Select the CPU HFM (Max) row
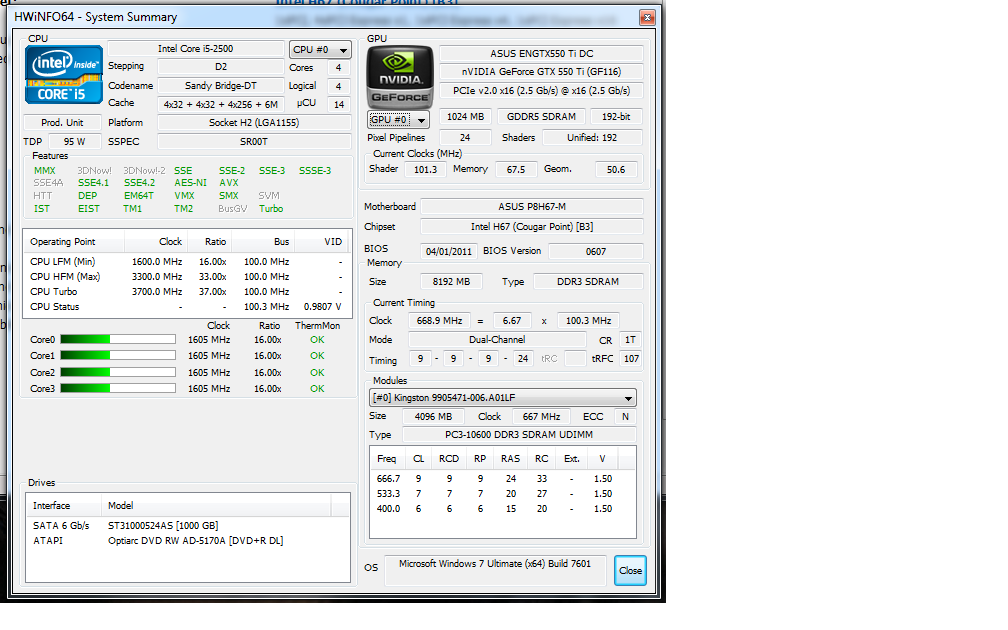1008x630 pixels. click(x=186, y=276)
